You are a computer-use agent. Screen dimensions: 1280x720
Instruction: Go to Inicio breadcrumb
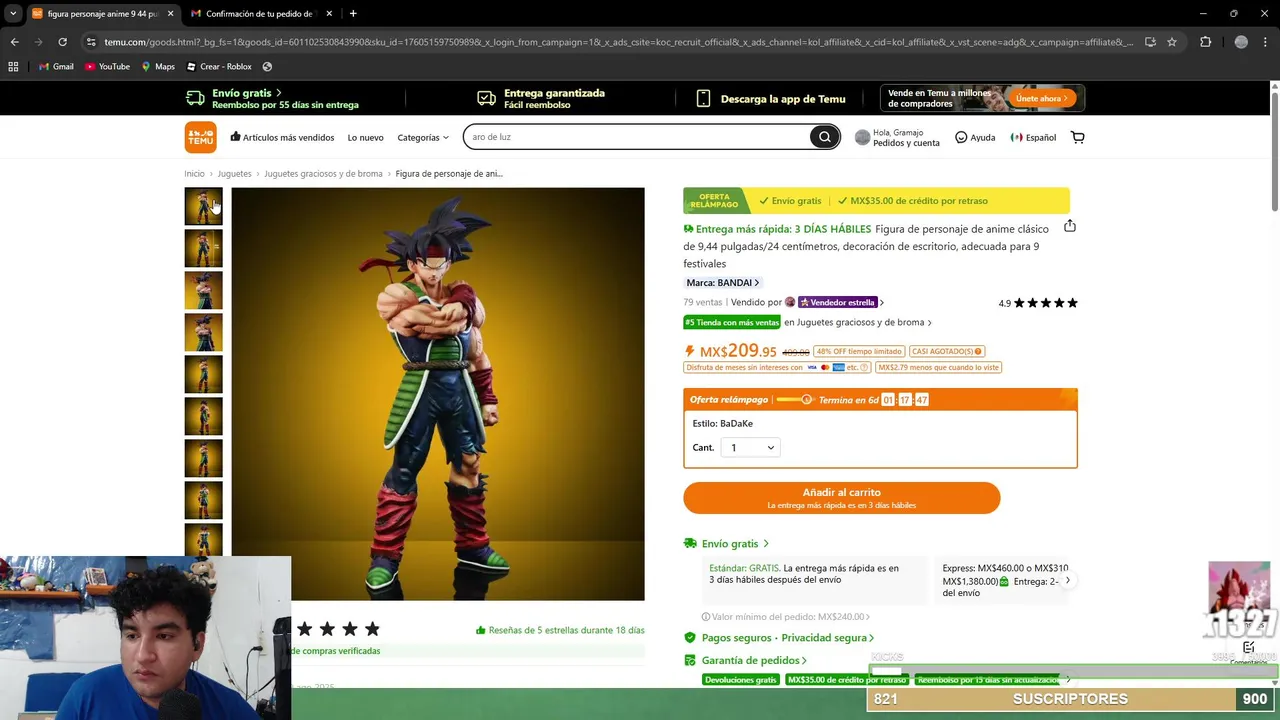coord(194,174)
